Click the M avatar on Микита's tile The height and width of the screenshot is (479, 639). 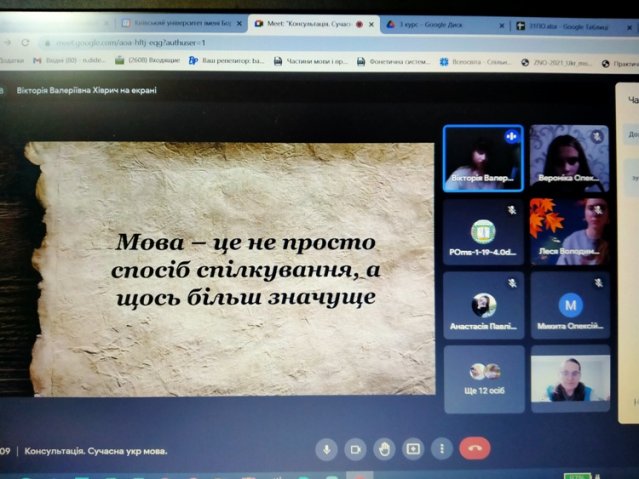coord(571,305)
